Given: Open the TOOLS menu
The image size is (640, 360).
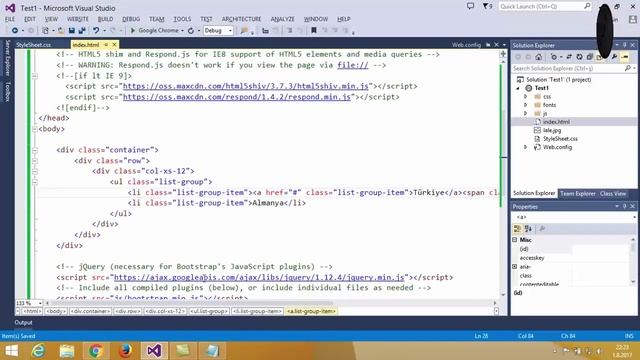Looking at the screenshot, I should [182, 19].
